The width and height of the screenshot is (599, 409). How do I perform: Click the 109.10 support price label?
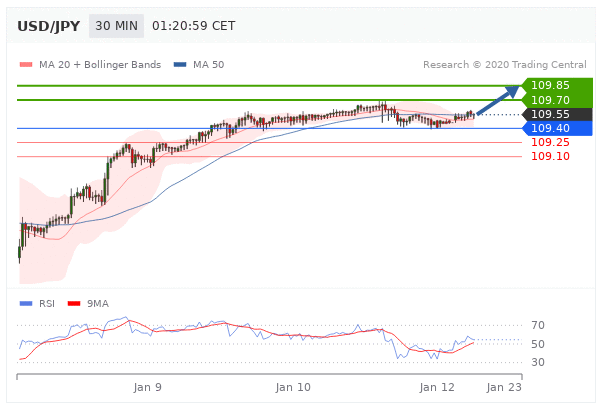(550, 156)
